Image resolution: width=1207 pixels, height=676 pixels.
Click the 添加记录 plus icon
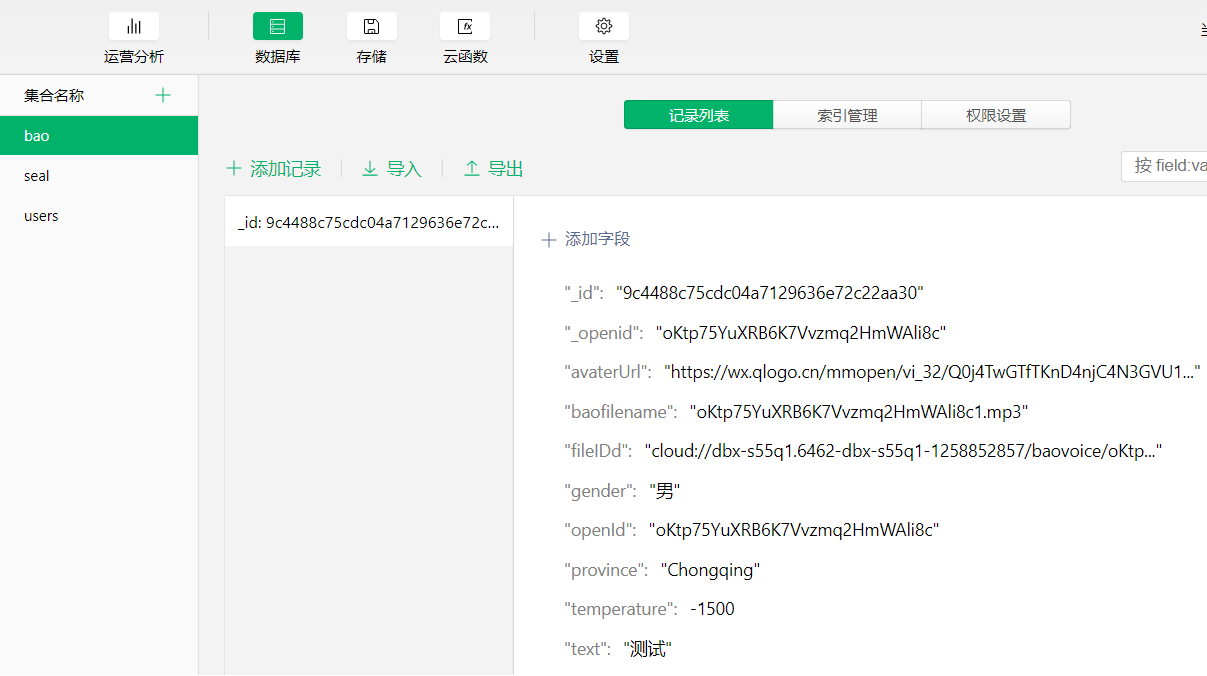pos(234,169)
